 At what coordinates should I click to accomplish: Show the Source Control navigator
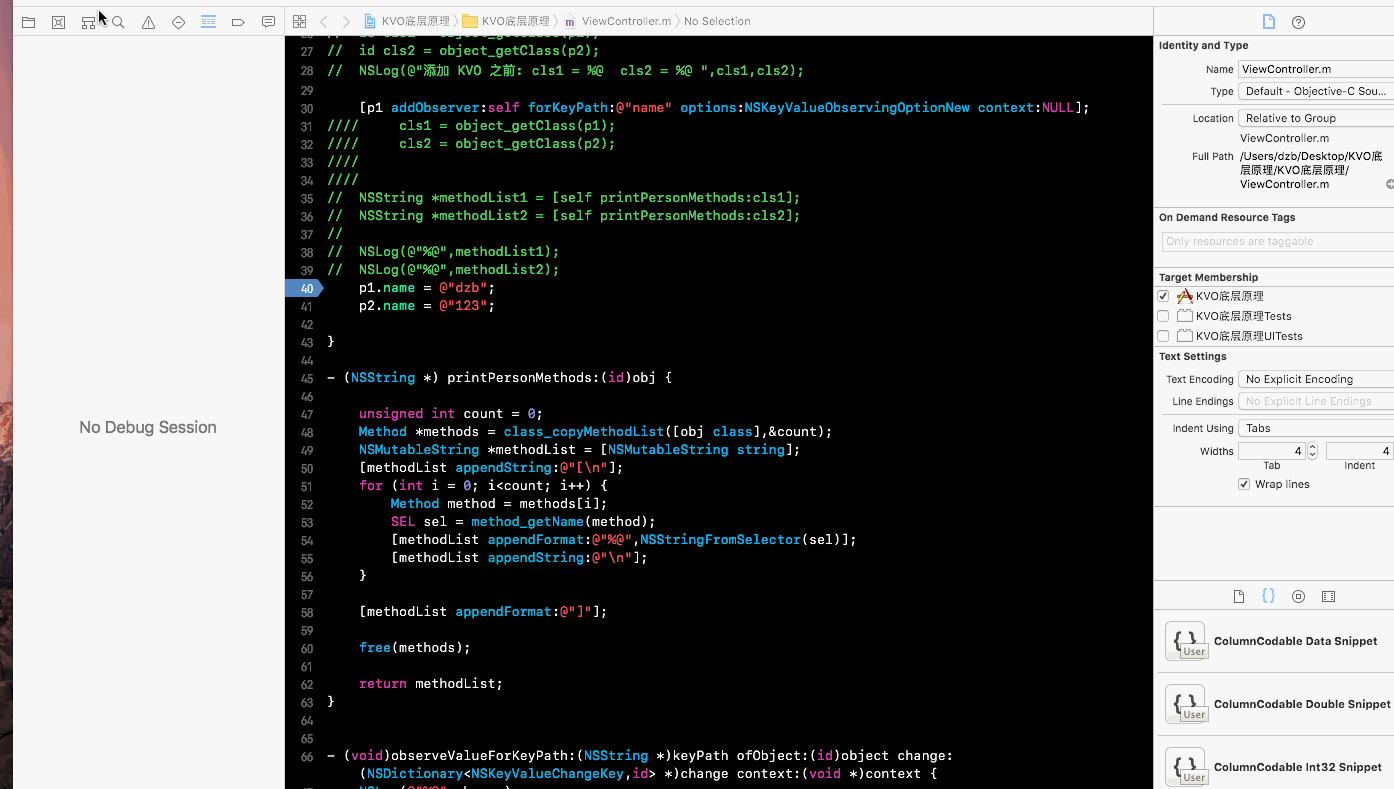(58, 22)
